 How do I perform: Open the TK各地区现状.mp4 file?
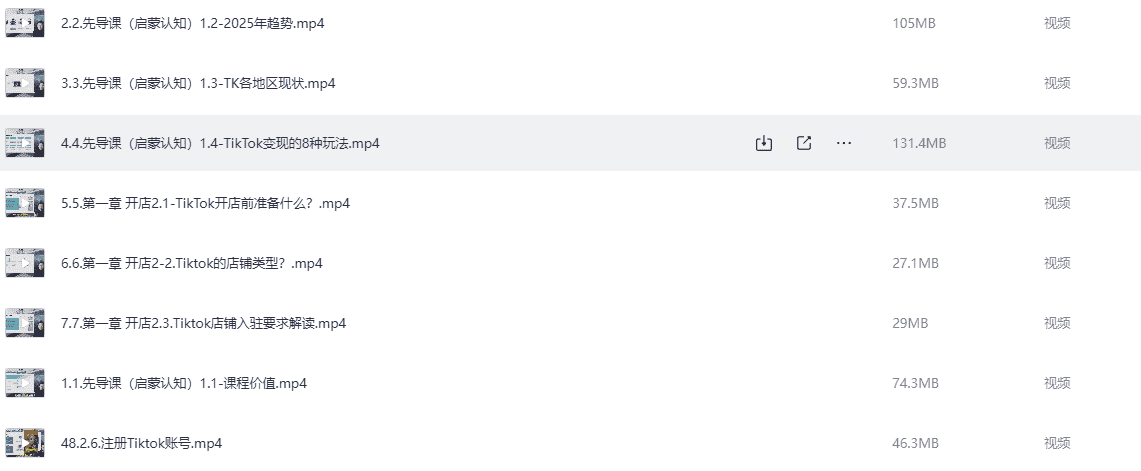(198, 83)
